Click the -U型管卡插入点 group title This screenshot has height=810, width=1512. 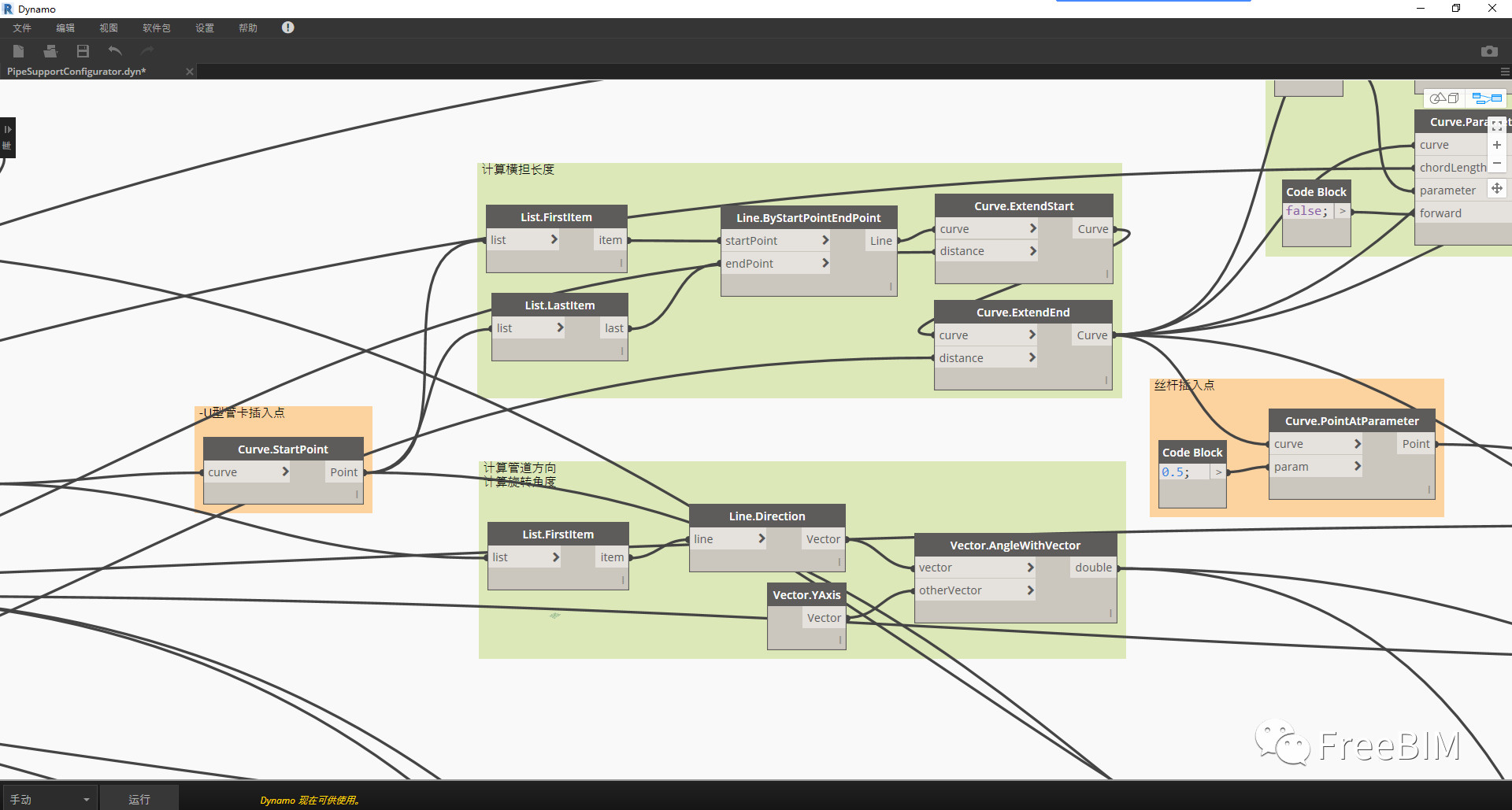click(243, 412)
